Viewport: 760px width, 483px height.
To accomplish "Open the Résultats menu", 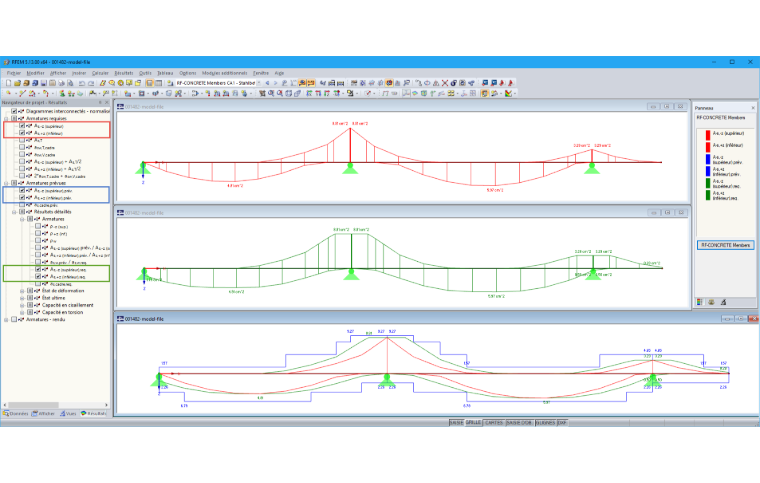I will 124,73.
